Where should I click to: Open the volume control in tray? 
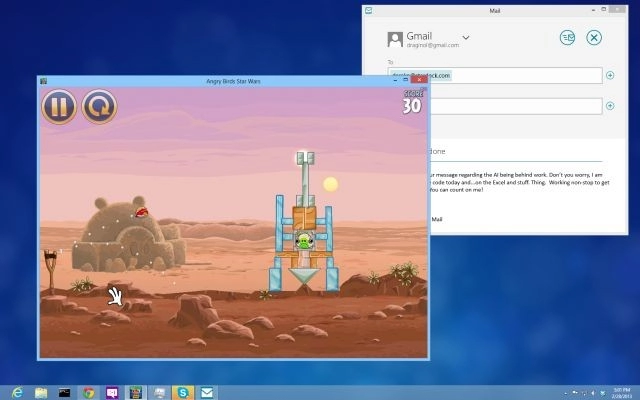pyautogui.click(x=593, y=393)
